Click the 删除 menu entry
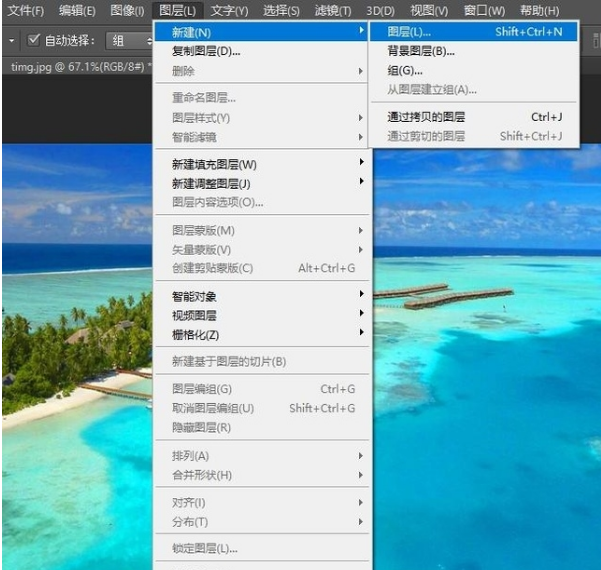Image resolution: width=601 pixels, height=570 pixels. (261, 71)
